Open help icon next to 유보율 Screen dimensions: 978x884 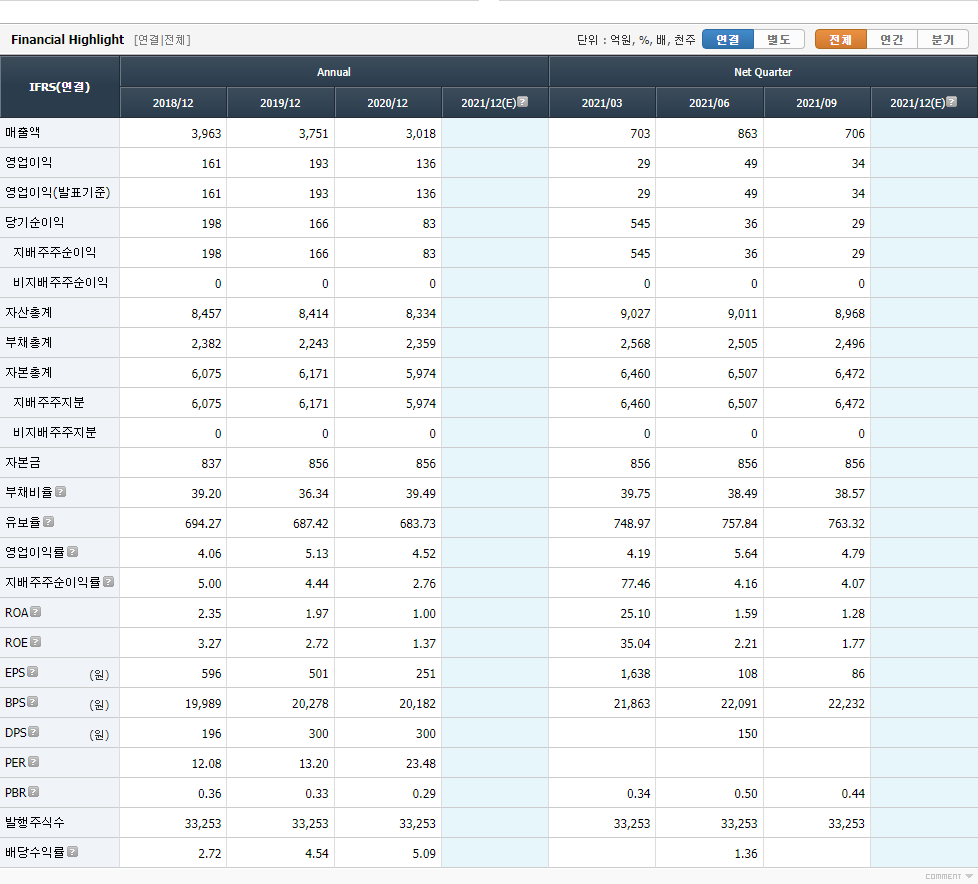49,522
